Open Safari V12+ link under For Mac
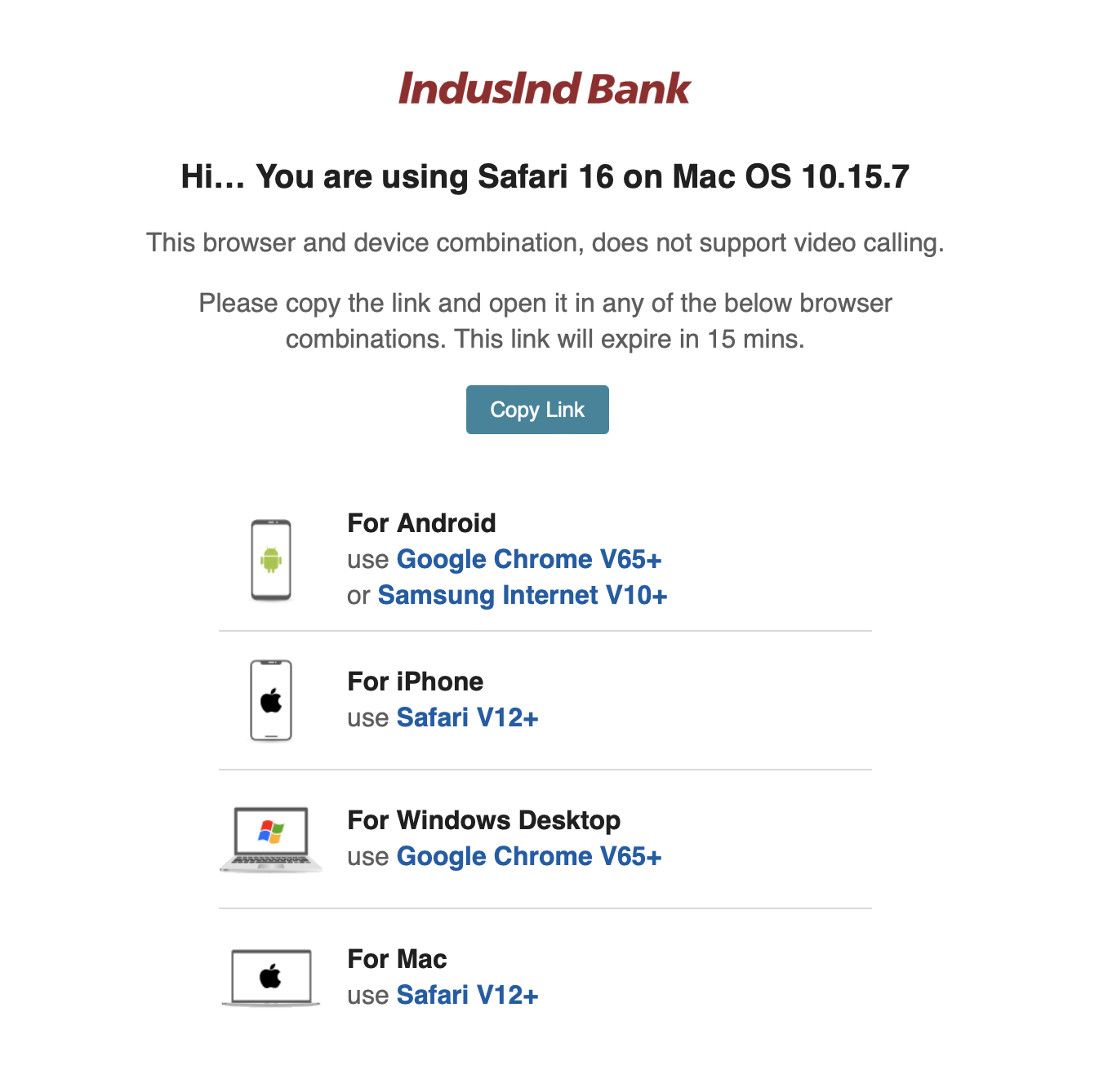Image resolution: width=1099 pixels, height=1092 pixels. (467, 995)
